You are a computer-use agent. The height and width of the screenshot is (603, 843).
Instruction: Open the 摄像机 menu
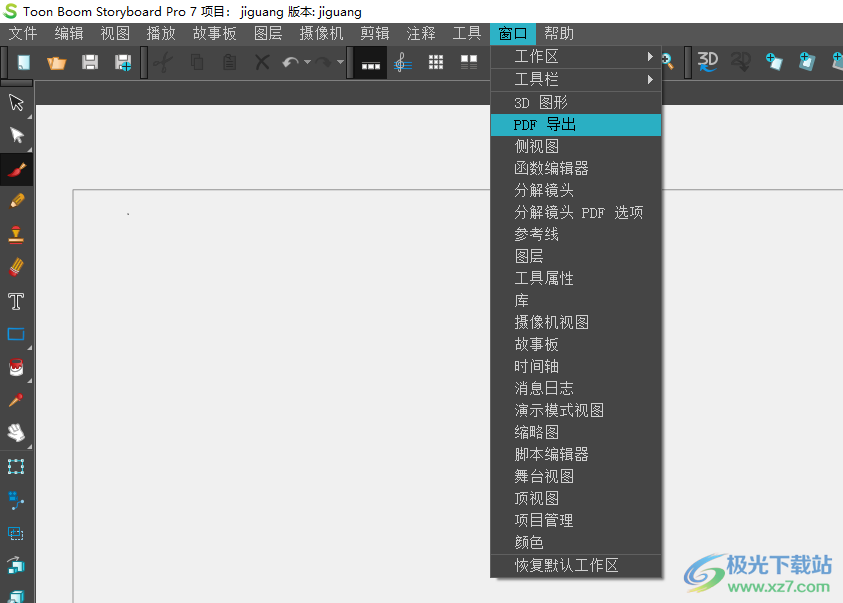[322, 34]
